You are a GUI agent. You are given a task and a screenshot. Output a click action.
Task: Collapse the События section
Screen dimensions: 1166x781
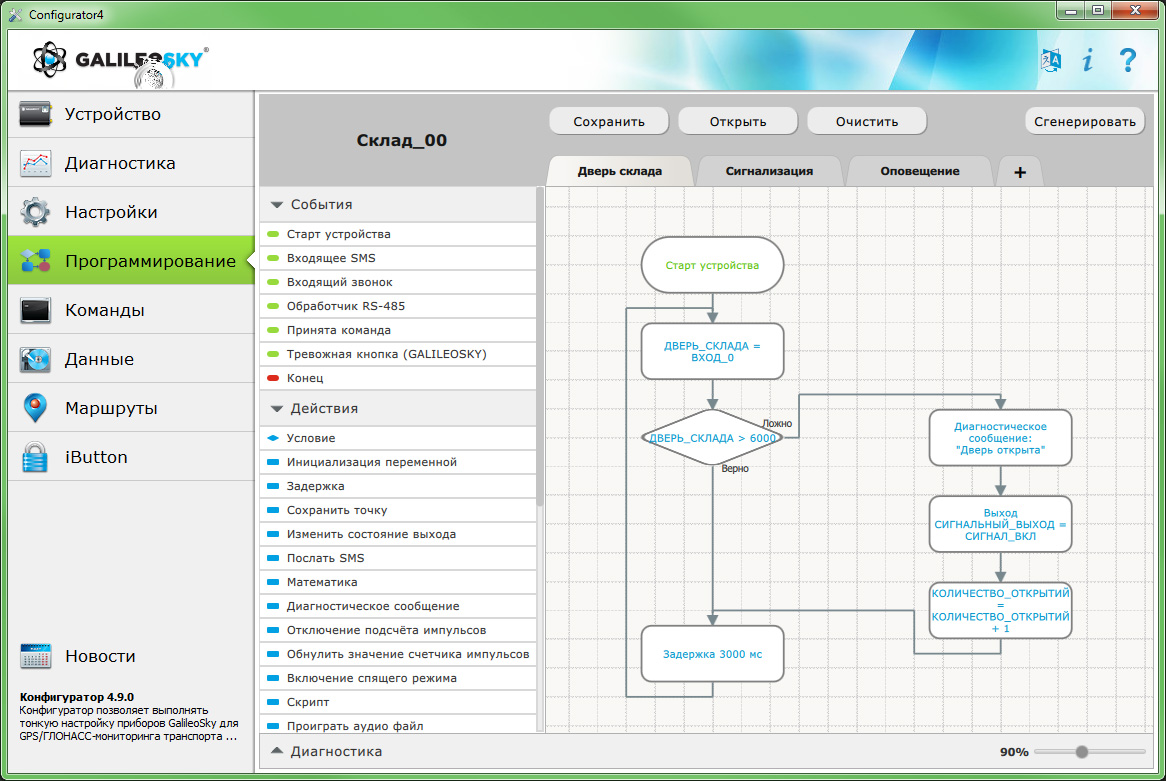coord(277,205)
